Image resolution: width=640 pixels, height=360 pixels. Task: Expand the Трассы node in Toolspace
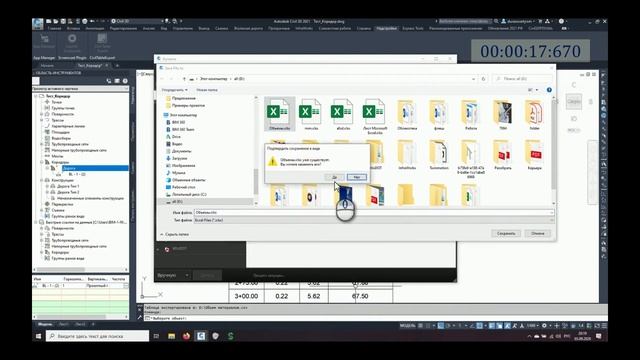point(42,120)
